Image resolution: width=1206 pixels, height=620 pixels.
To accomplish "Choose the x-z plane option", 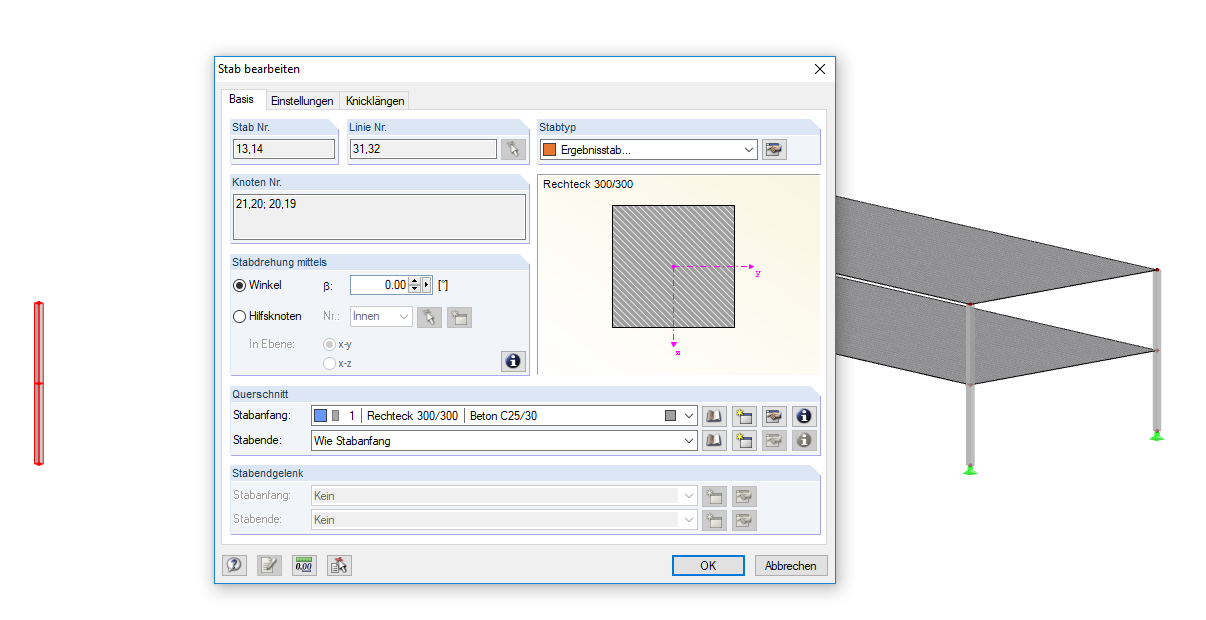I will pos(329,363).
